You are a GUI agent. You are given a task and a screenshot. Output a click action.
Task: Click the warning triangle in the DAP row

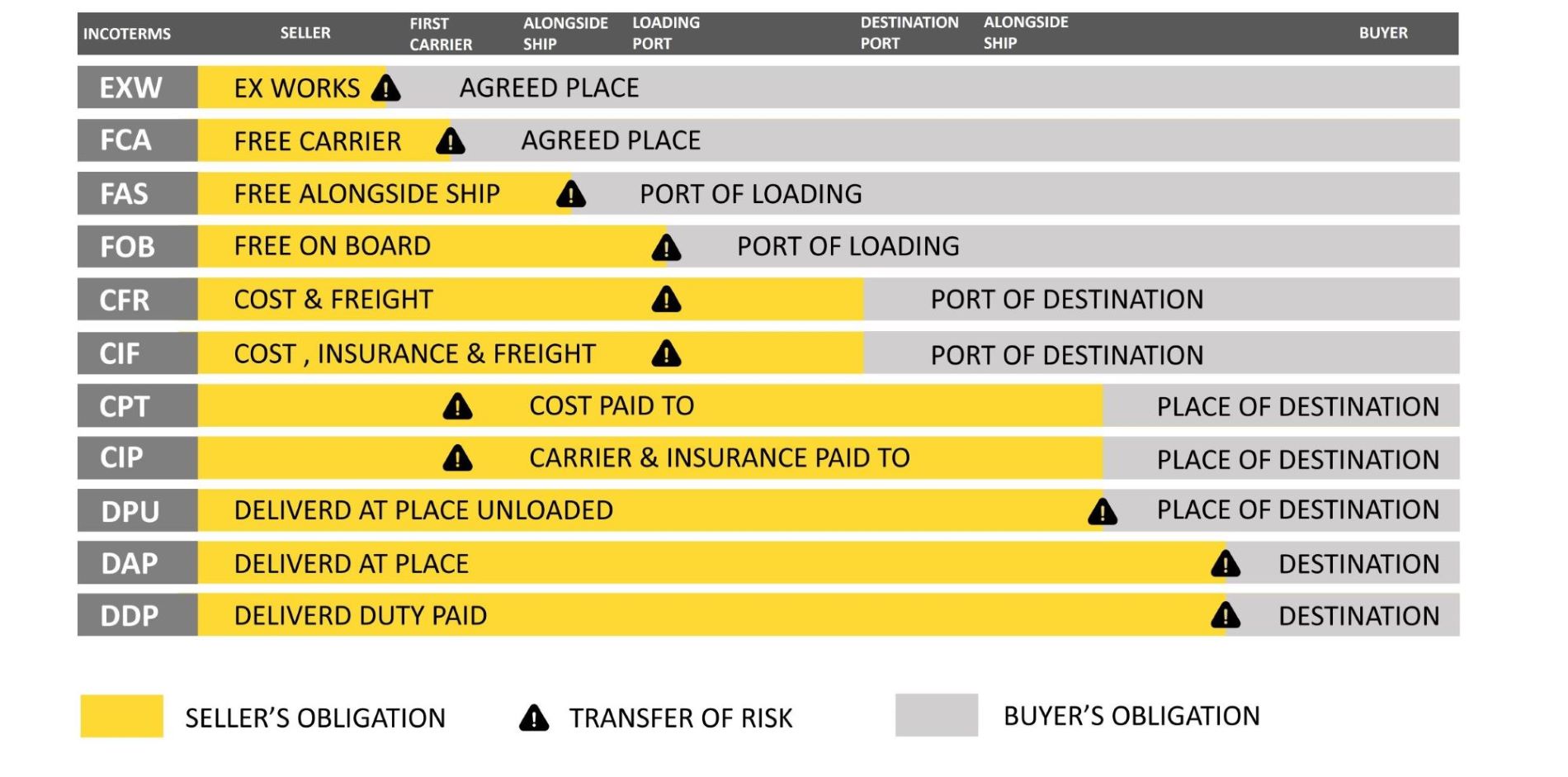click(1226, 565)
